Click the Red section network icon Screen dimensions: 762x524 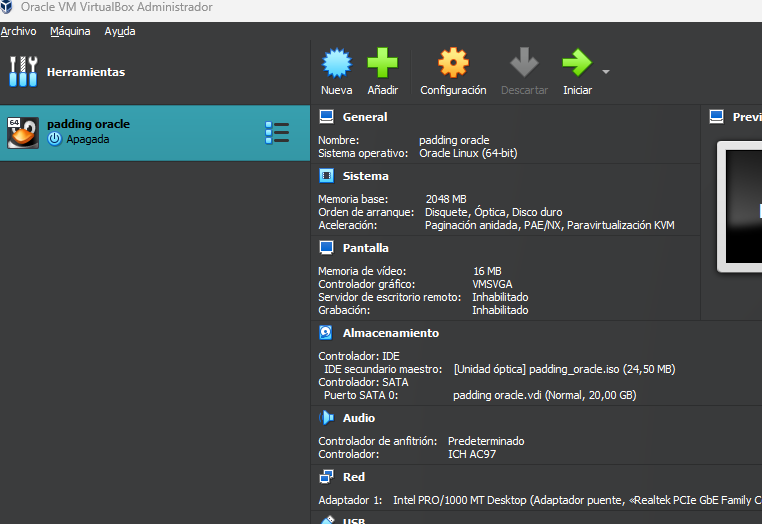(x=326, y=477)
